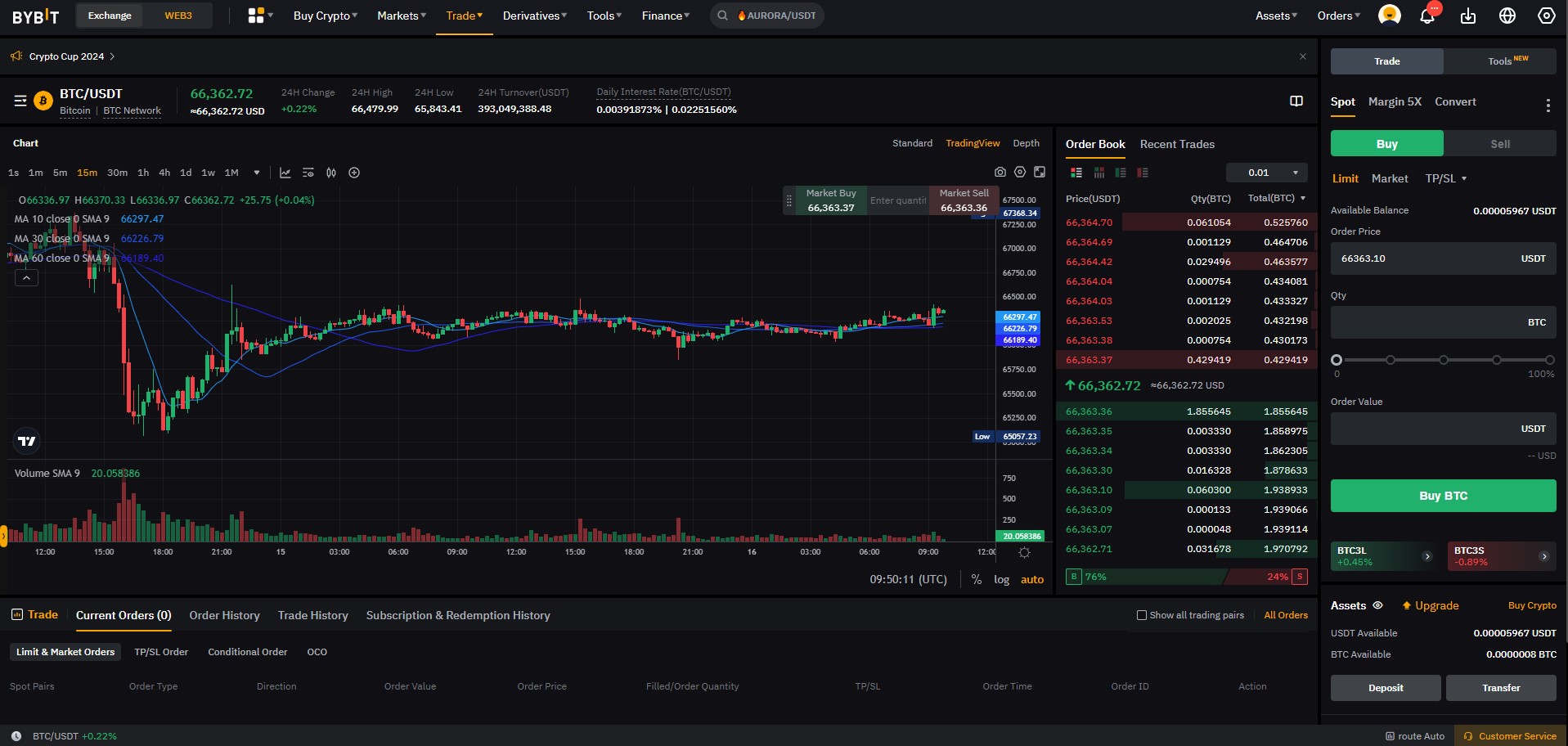Switch to the Recent Trades tab
Image resolution: width=1568 pixels, height=746 pixels.
click(x=1176, y=144)
